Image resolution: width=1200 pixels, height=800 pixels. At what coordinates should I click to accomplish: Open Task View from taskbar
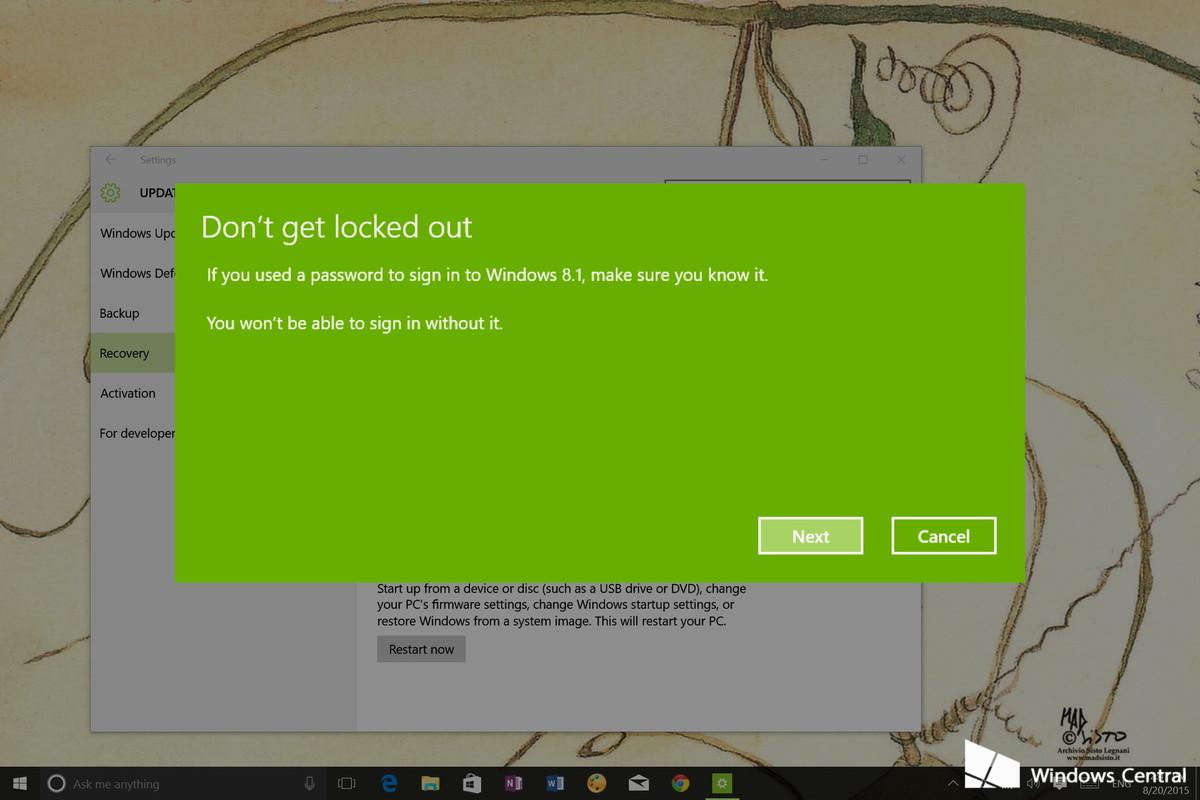(347, 783)
